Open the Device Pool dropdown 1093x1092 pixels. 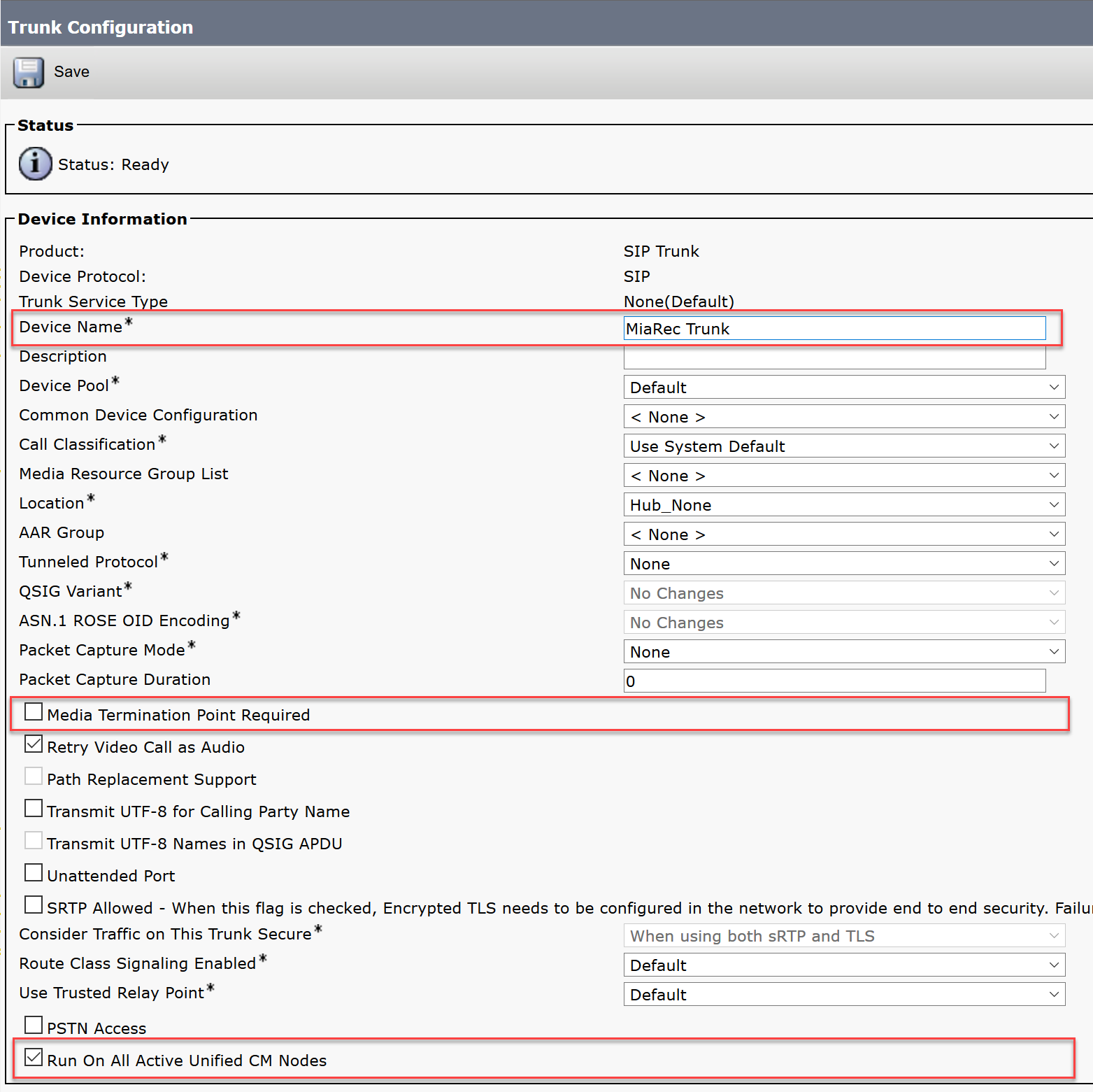(x=844, y=388)
